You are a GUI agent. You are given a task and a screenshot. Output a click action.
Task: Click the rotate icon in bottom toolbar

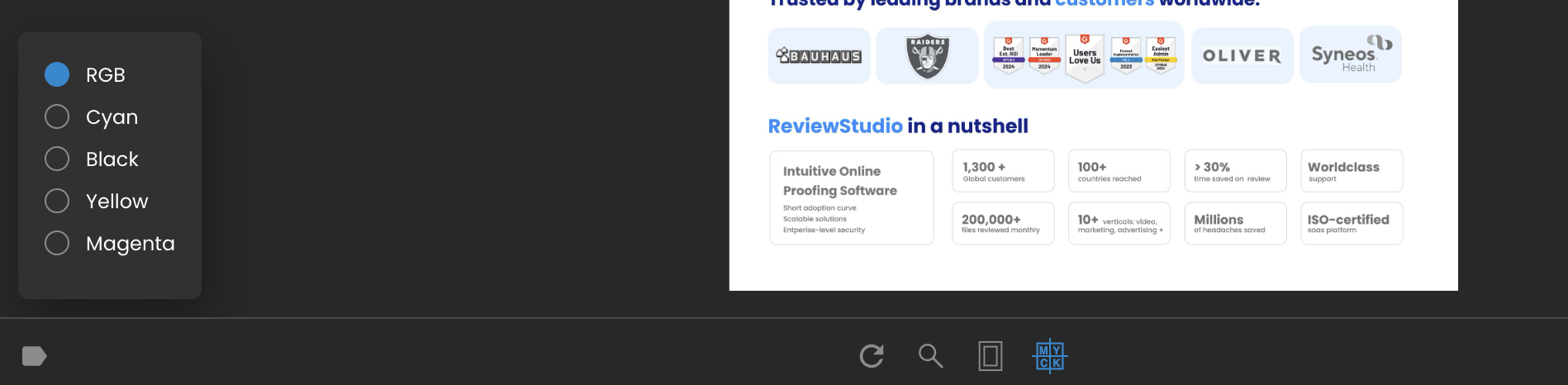[872, 356]
